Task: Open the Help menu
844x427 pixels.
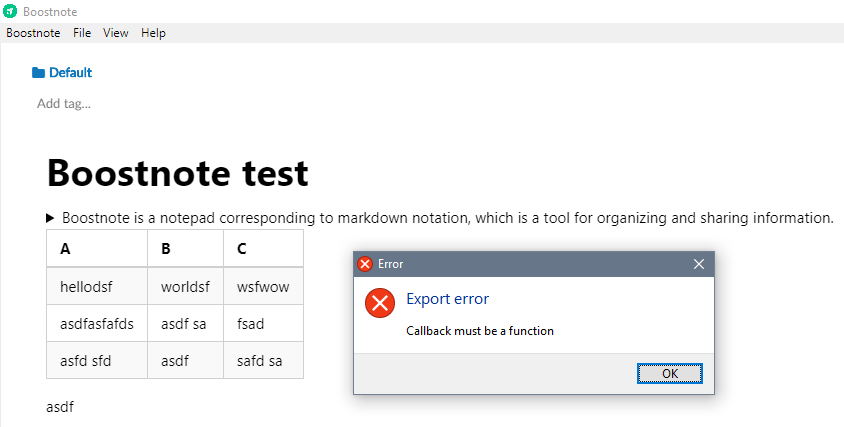Action: (153, 33)
